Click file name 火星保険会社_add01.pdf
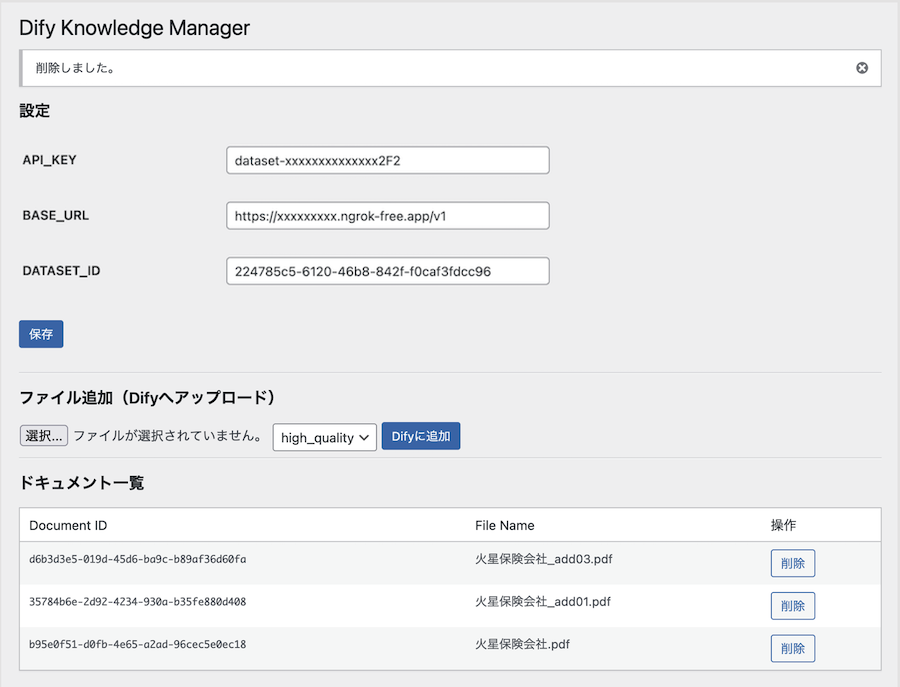Screen dimensions: 900x687 click(x=542, y=601)
